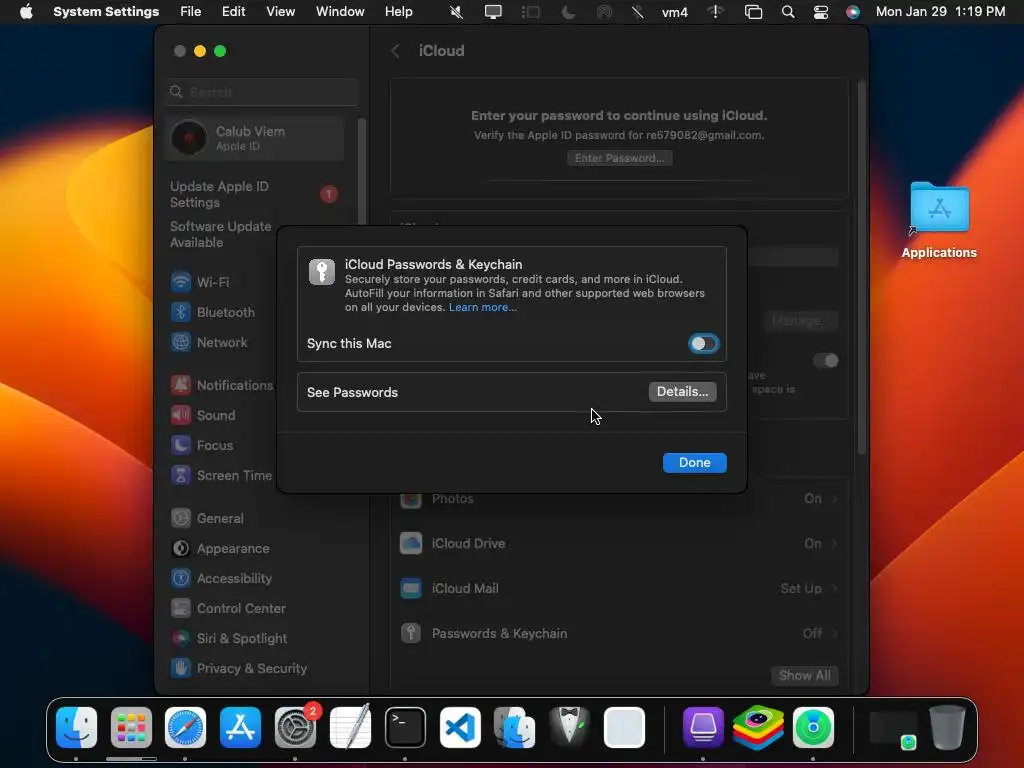Click the screen mirroring display menu bar icon
1024x768 pixels.
[x=493, y=12]
